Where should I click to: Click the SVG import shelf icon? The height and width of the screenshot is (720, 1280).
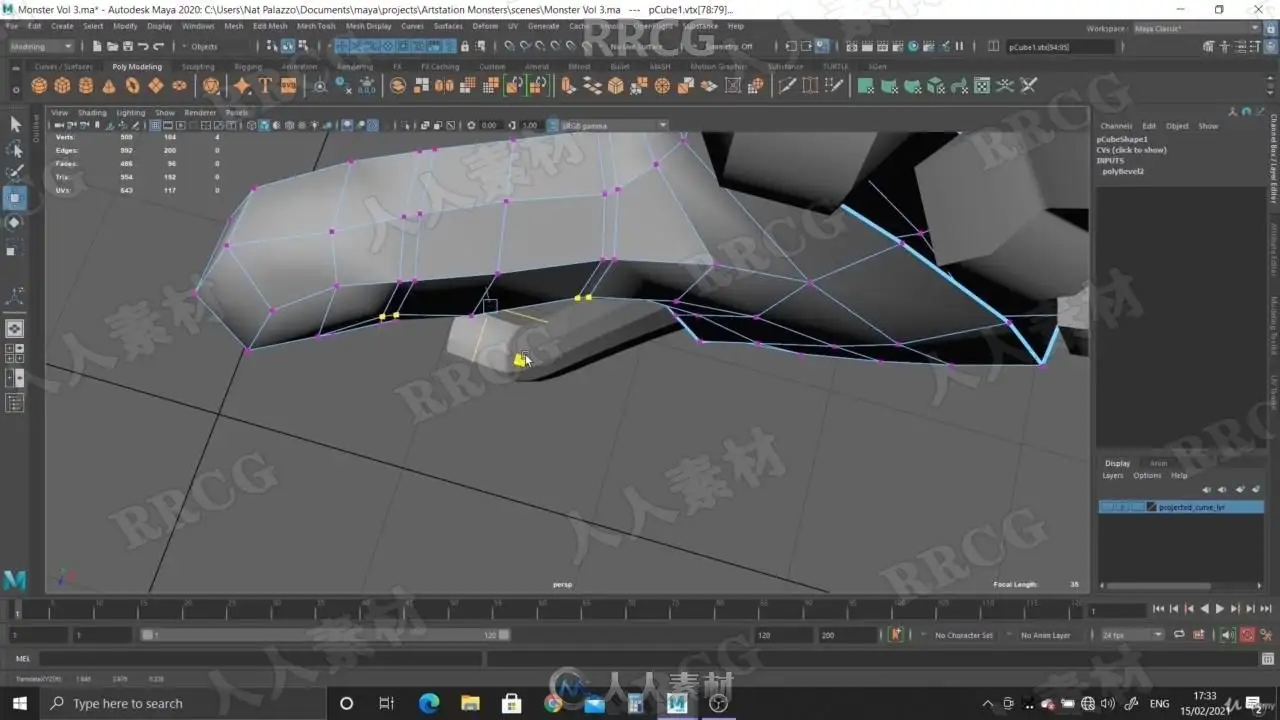click(288, 86)
